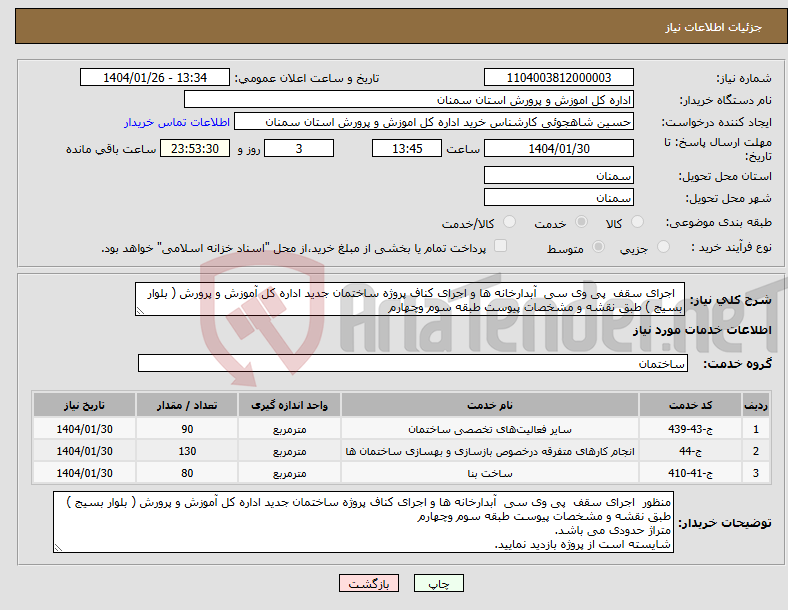Click the response deadline date 1404/01/30 field
The height and width of the screenshot is (610, 788).
(559, 148)
